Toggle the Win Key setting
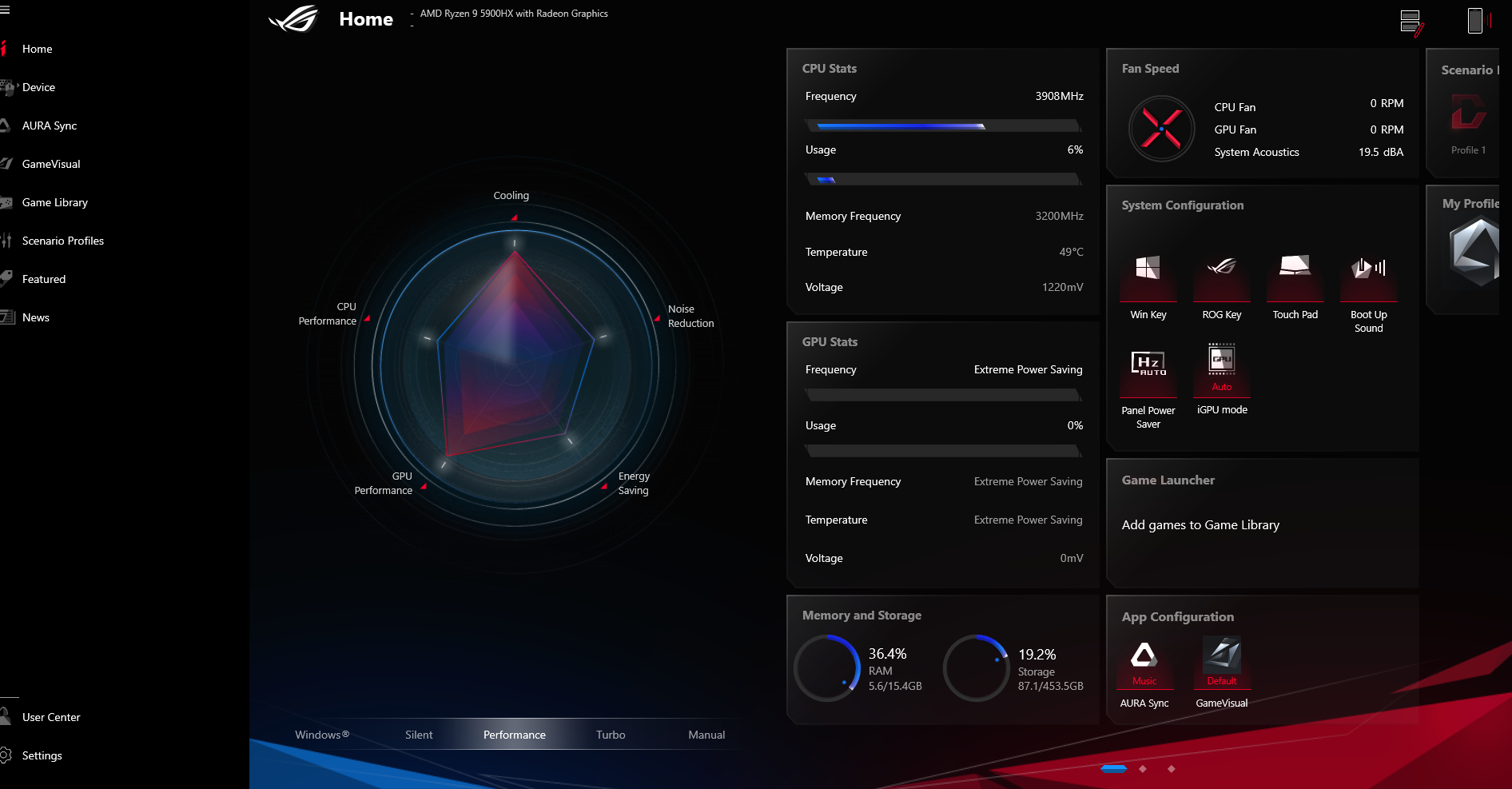This screenshot has height=789, width=1512. pyautogui.click(x=1148, y=286)
